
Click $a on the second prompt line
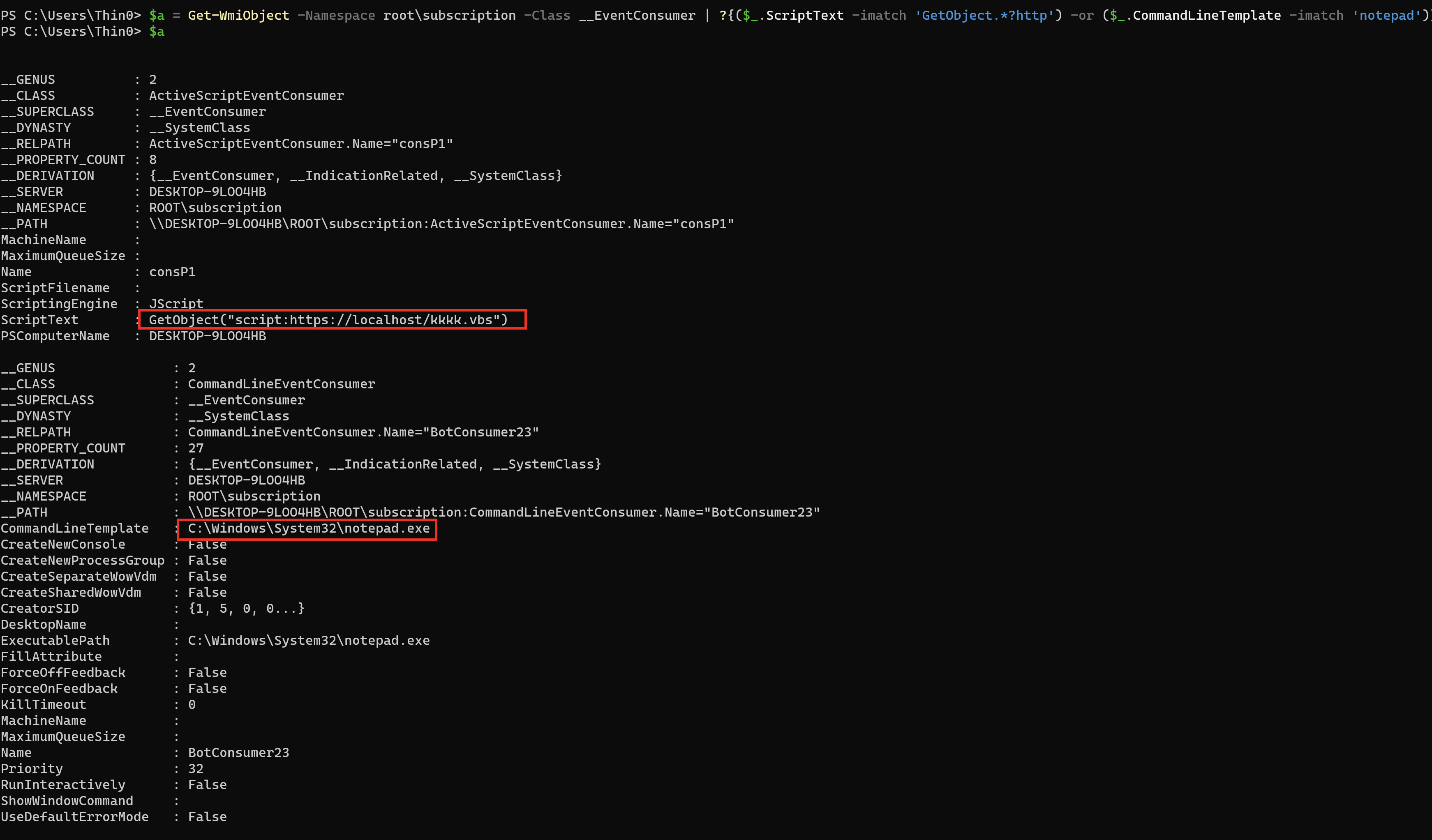(157, 31)
